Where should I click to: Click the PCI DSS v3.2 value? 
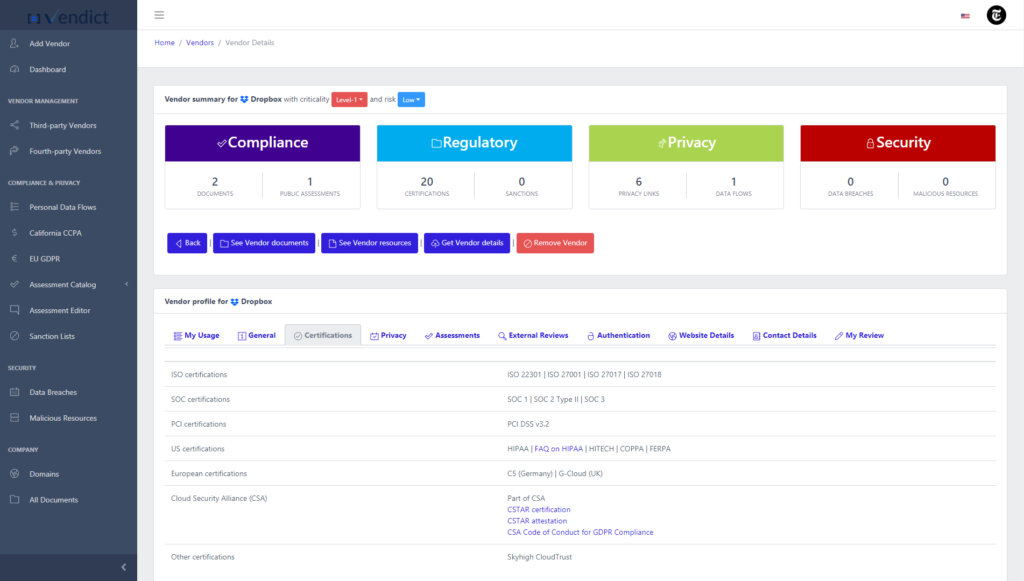coord(528,424)
